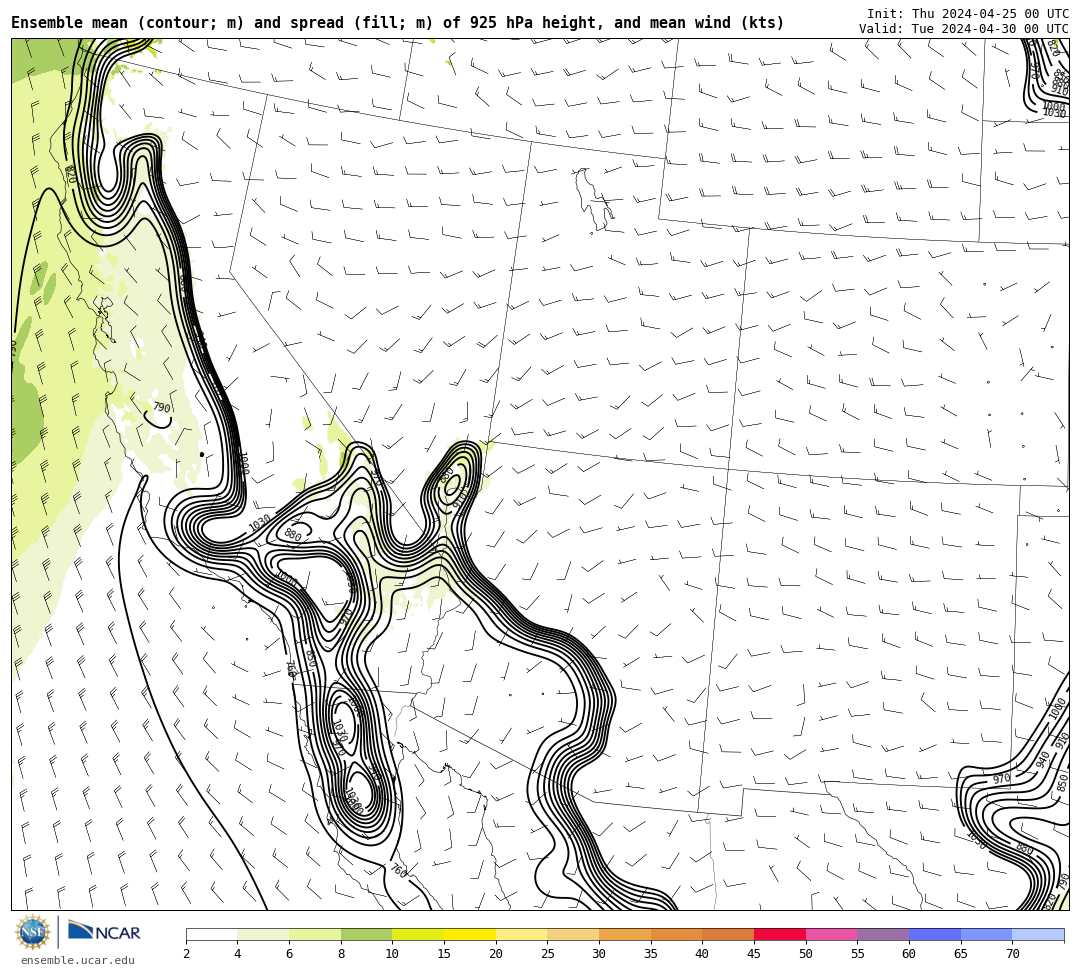Click the colorbar tick label 50
This screenshot has height=973, width=1080.
click(x=806, y=954)
